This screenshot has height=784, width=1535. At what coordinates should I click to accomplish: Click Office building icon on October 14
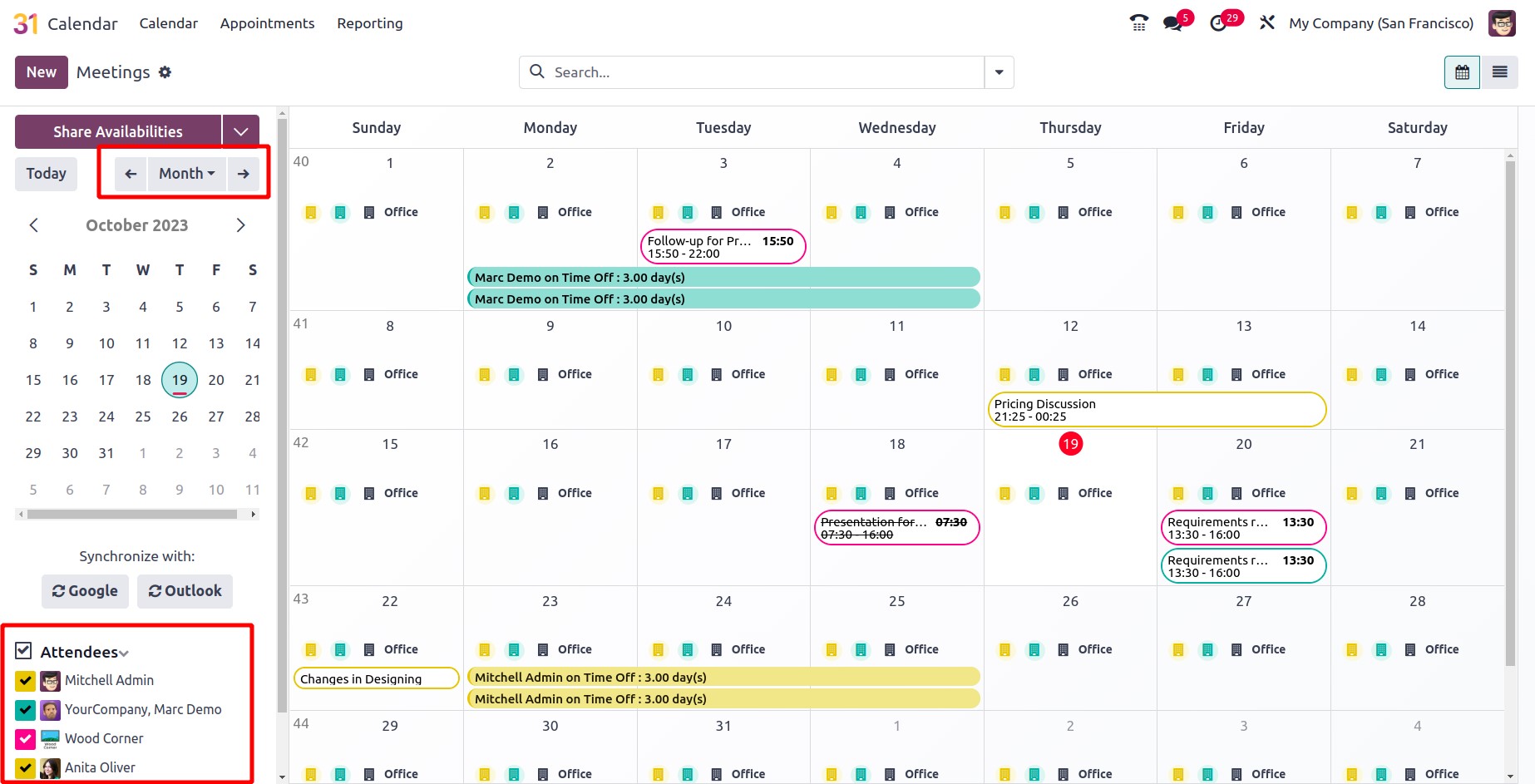coord(1410,375)
